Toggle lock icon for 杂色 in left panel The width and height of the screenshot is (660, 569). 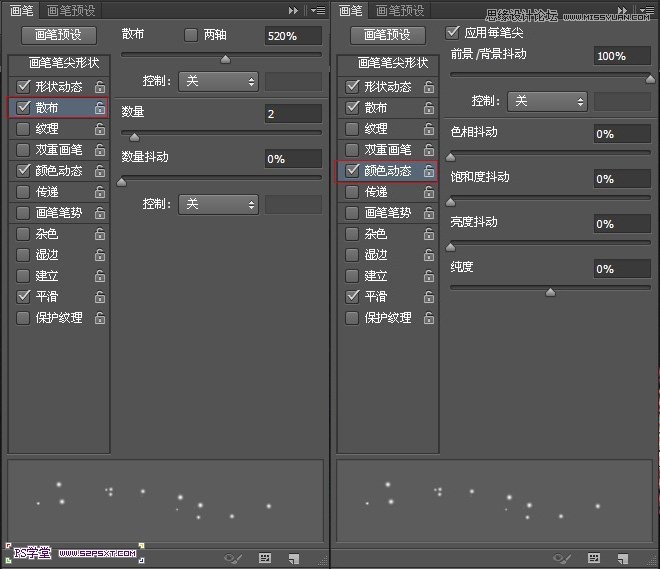(x=100, y=234)
